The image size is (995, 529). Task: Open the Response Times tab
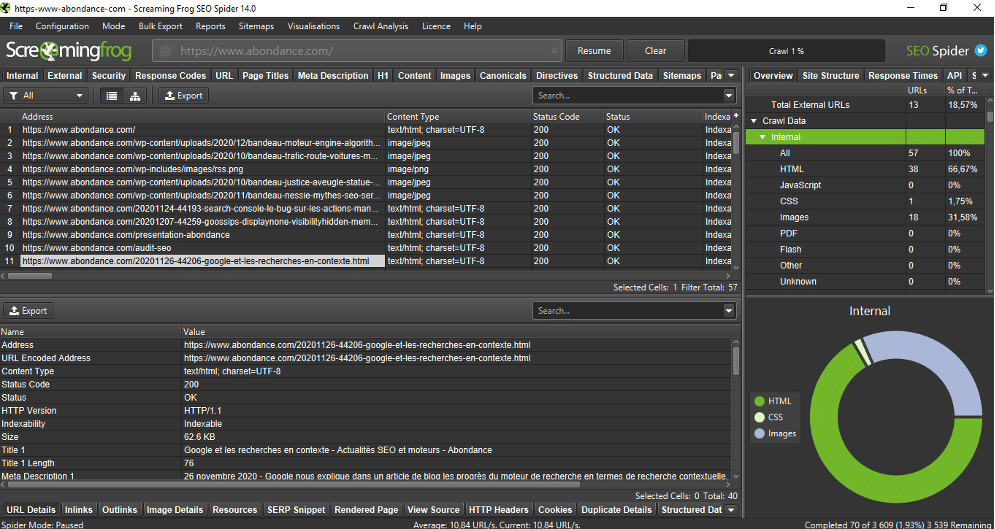coord(902,75)
